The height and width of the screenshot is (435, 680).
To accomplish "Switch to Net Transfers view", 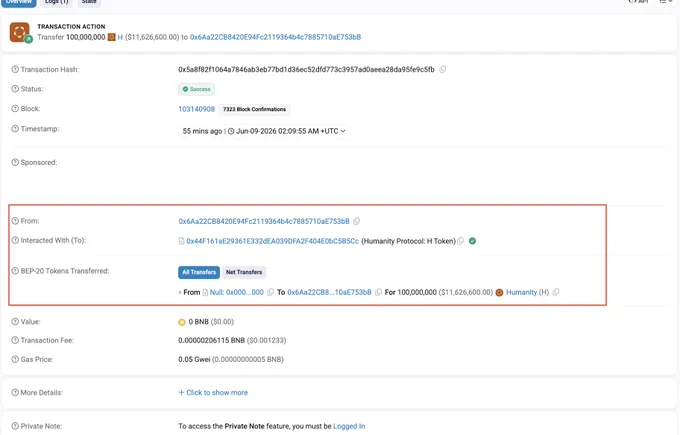I will pos(244,272).
